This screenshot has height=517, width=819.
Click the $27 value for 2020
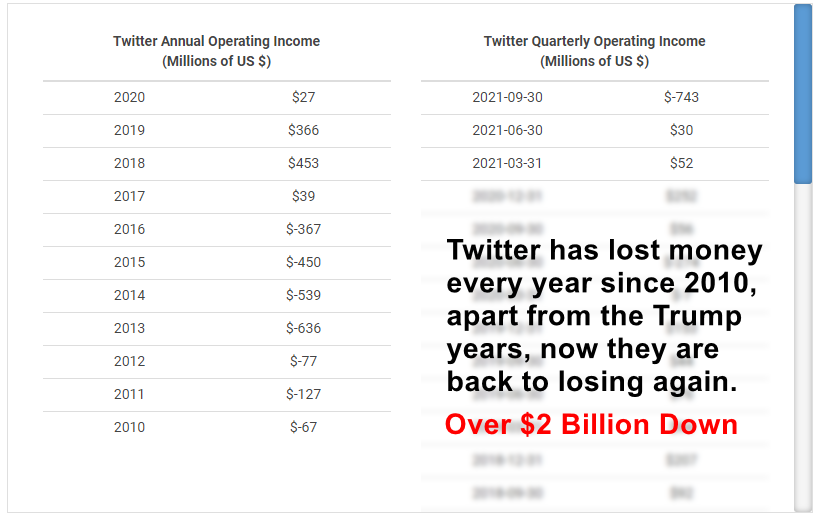click(x=303, y=97)
